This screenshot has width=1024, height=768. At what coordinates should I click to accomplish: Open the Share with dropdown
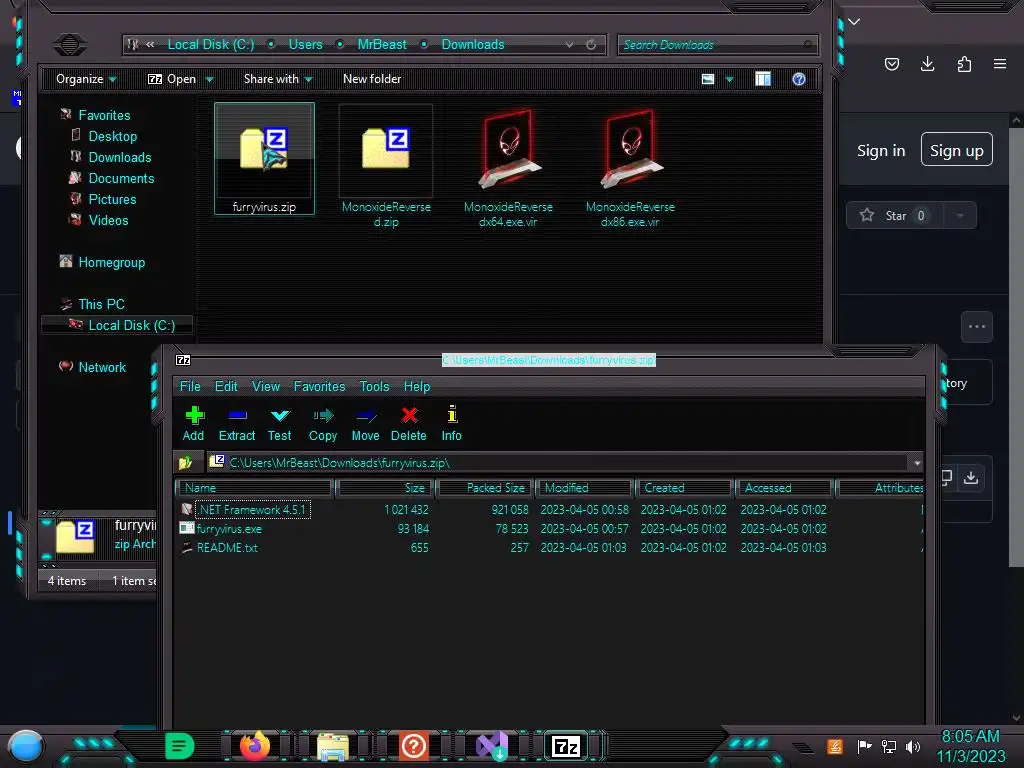point(278,79)
